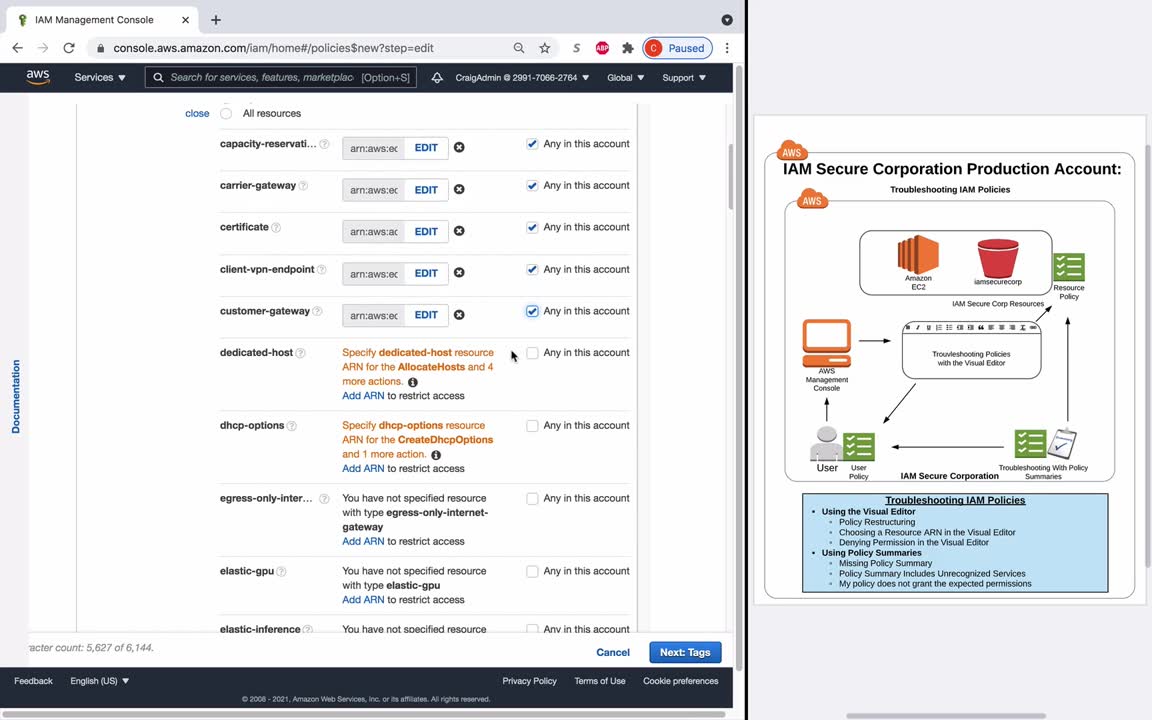This screenshot has width=1152, height=720.
Task: Click the info icon after '1 more action' for dhcp-options
Action: click(x=436, y=455)
